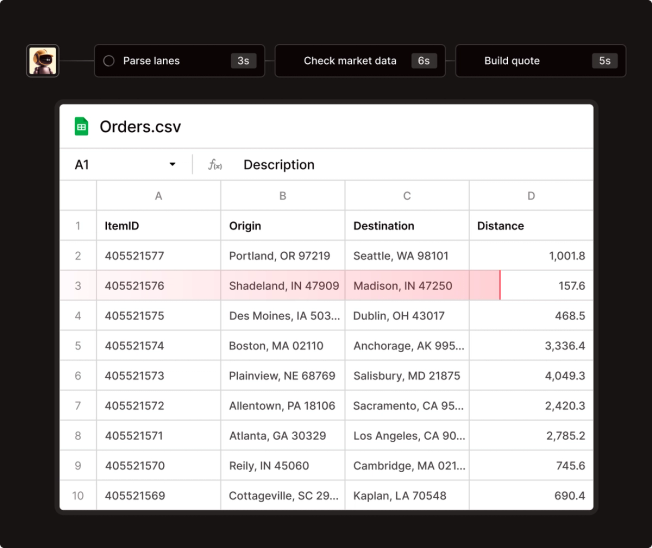
Task: Click cell Los Angeles, CA 90...
Action: 407,436
